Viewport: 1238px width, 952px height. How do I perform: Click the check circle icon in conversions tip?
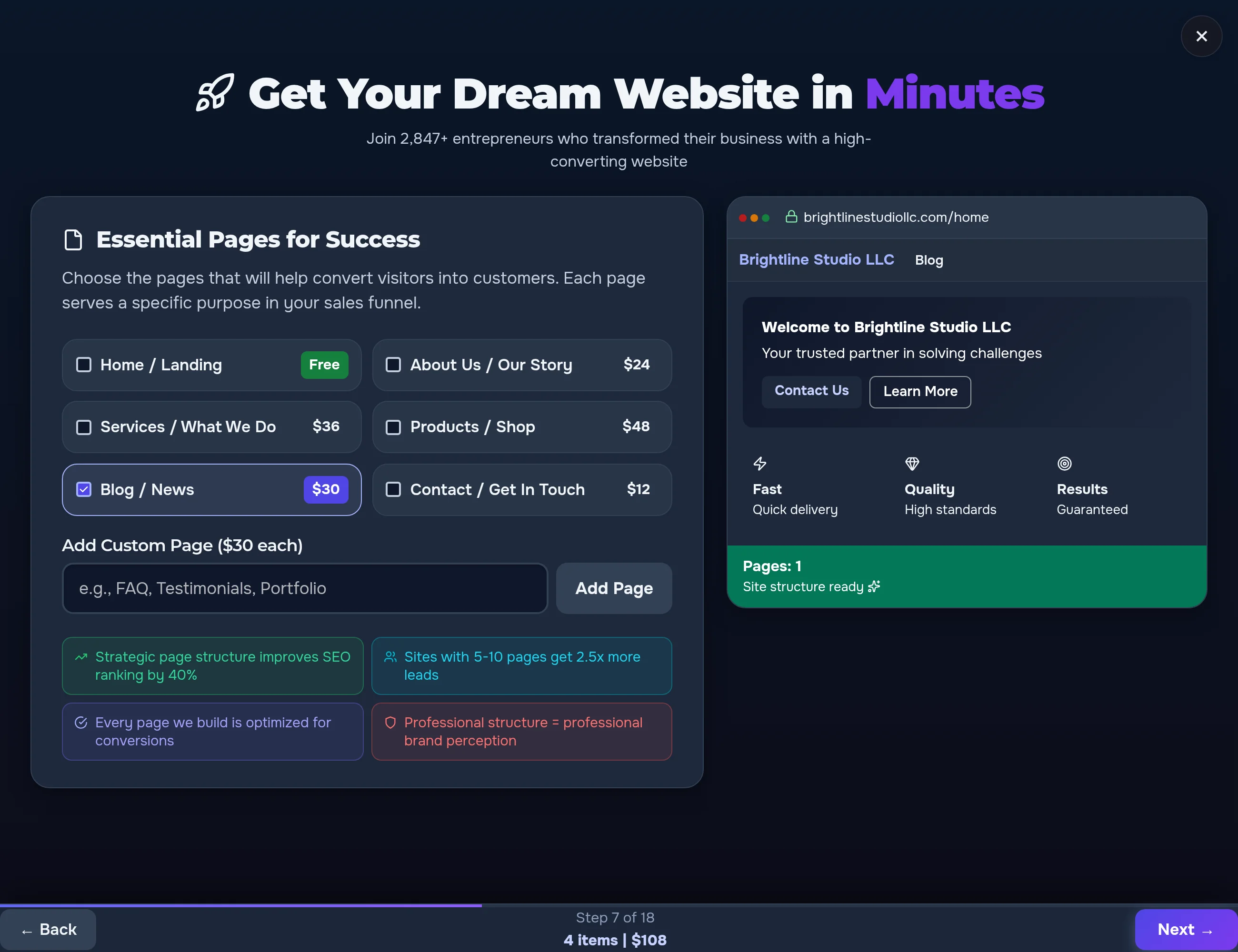pyautogui.click(x=81, y=723)
